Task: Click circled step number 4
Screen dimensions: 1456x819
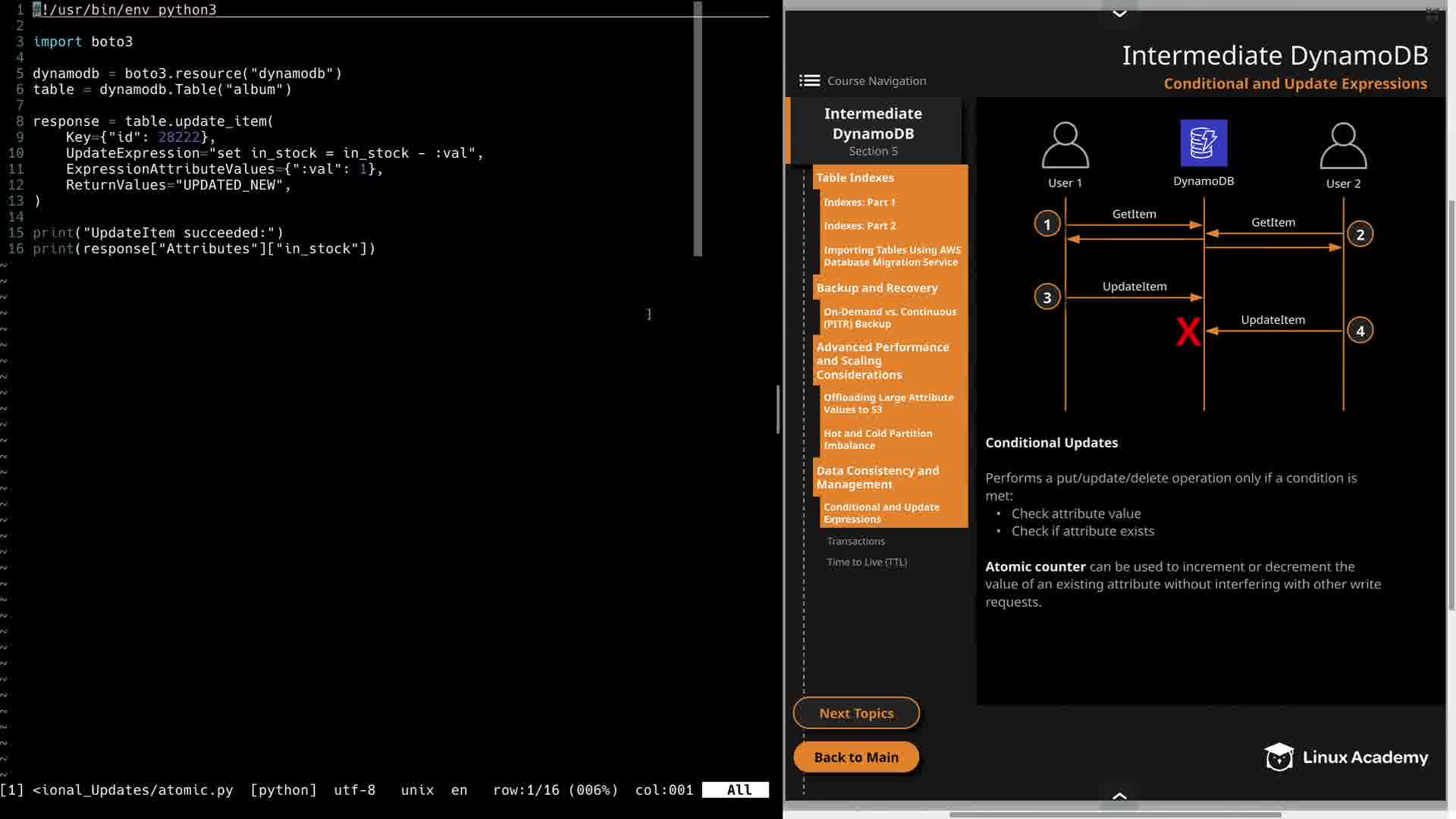Action: pos(1360,331)
